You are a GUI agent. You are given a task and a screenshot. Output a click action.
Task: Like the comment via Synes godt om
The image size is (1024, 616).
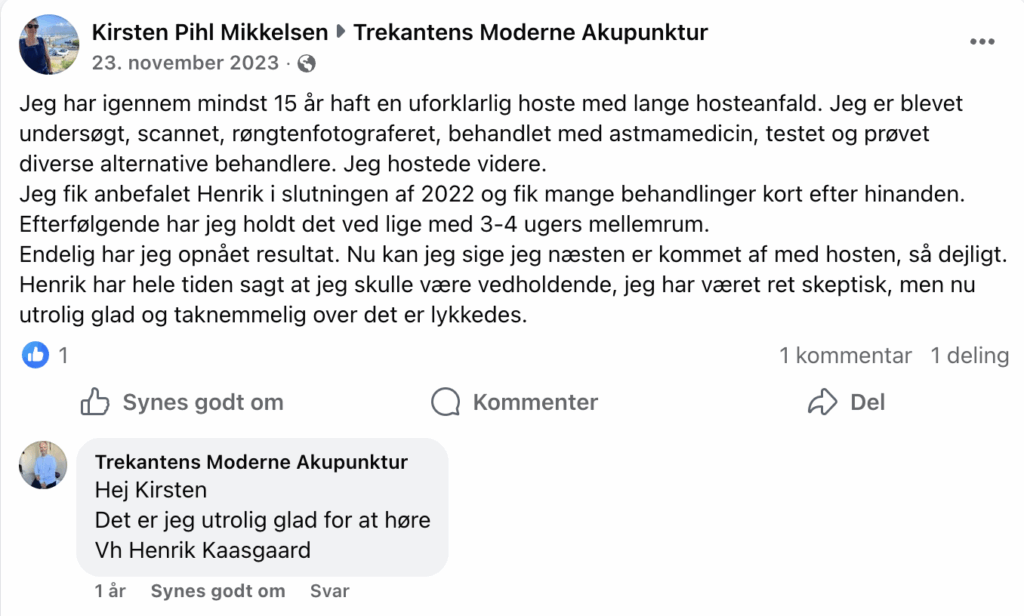pos(218,591)
